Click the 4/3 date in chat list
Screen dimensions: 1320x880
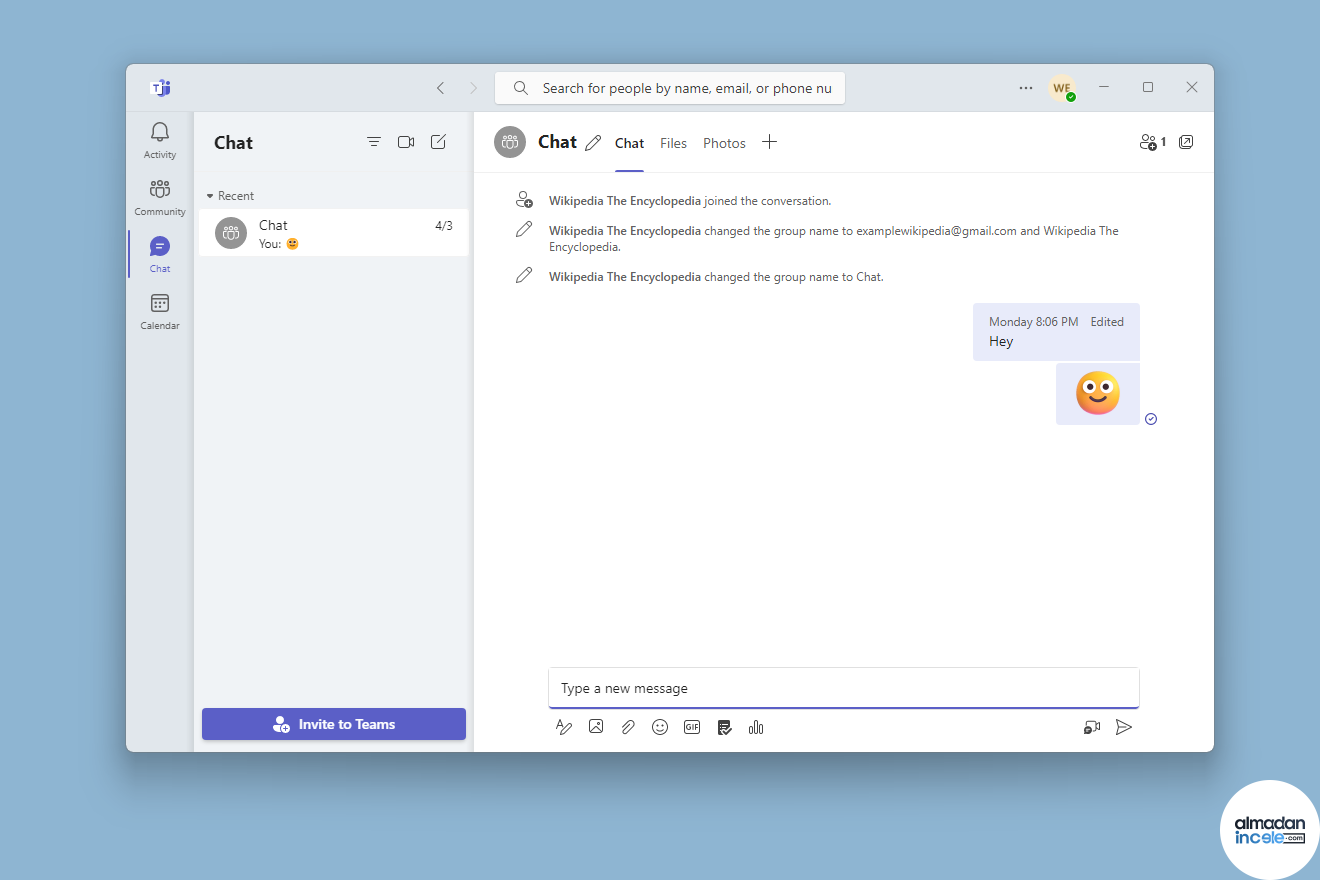point(444,226)
